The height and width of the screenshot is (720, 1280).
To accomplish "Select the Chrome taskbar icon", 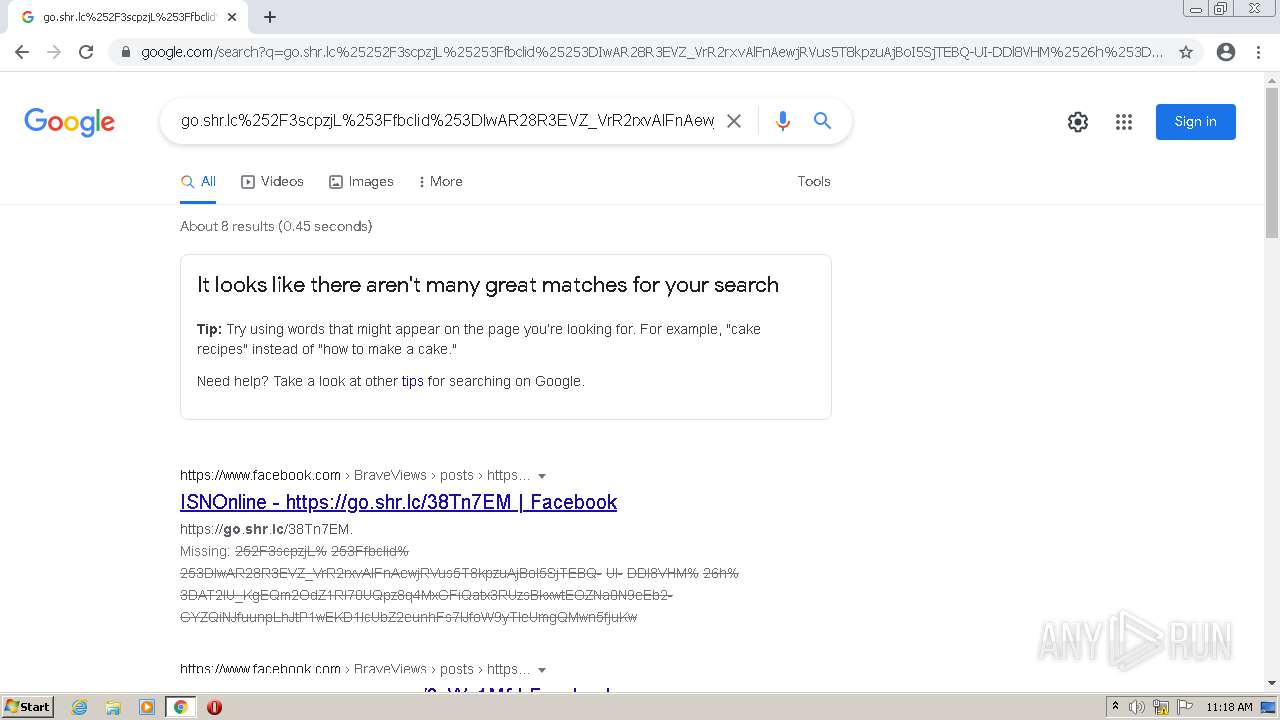I will (180, 707).
